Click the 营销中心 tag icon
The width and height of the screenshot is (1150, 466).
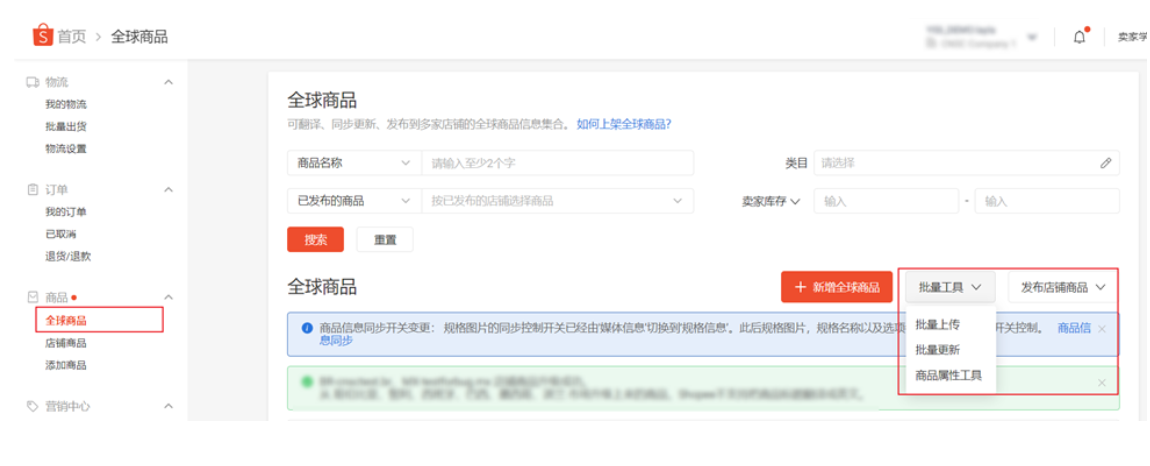coord(32,406)
